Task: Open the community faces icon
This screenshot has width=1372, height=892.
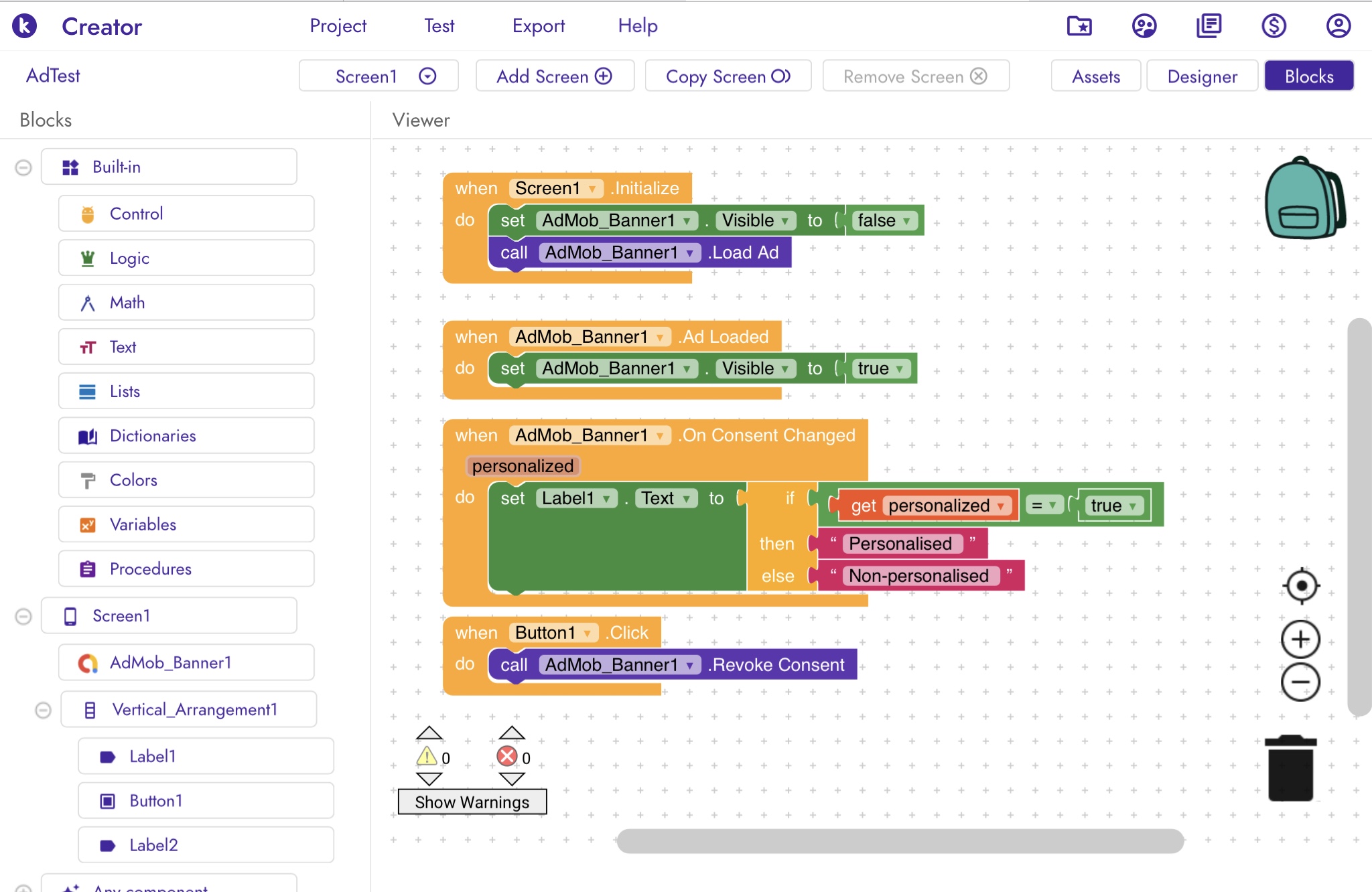Action: pos(1144,26)
